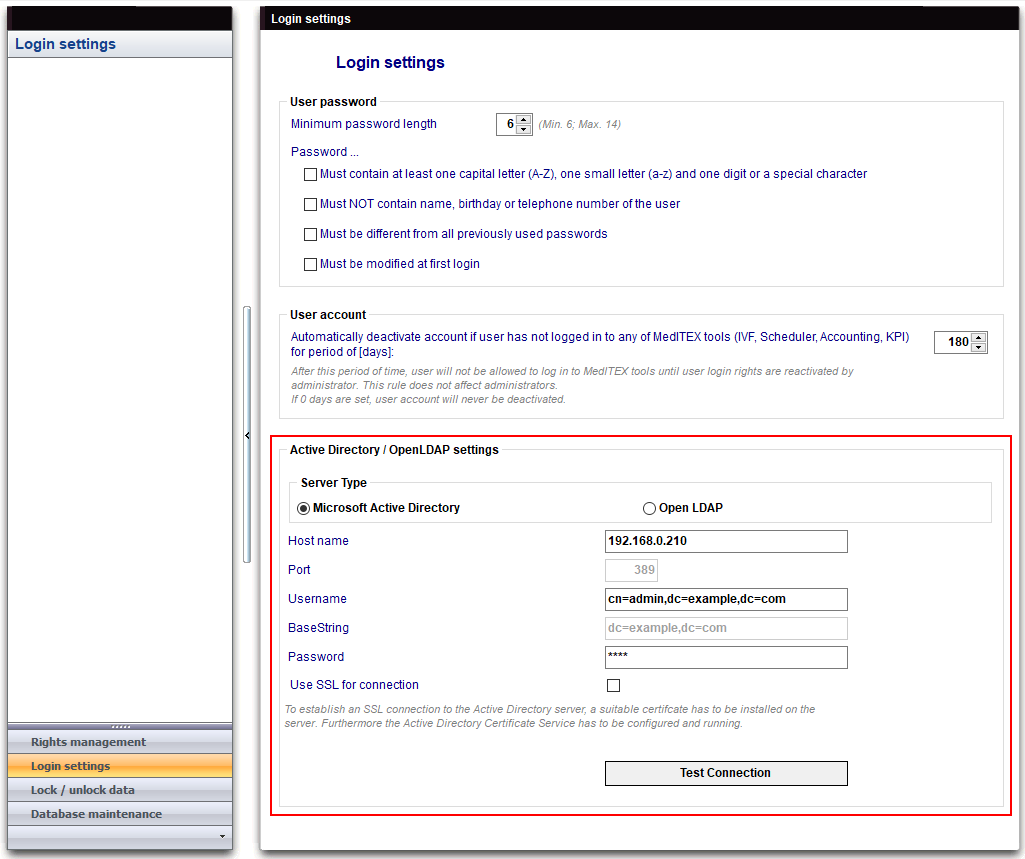Click the Host name input field
This screenshot has width=1025, height=859.
tap(726, 541)
